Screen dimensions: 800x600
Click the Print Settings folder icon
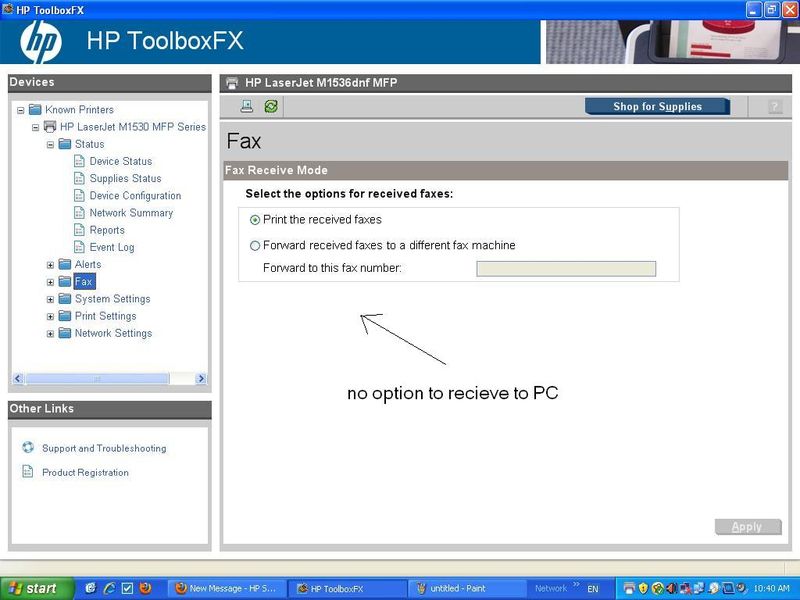[x=65, y=316]
